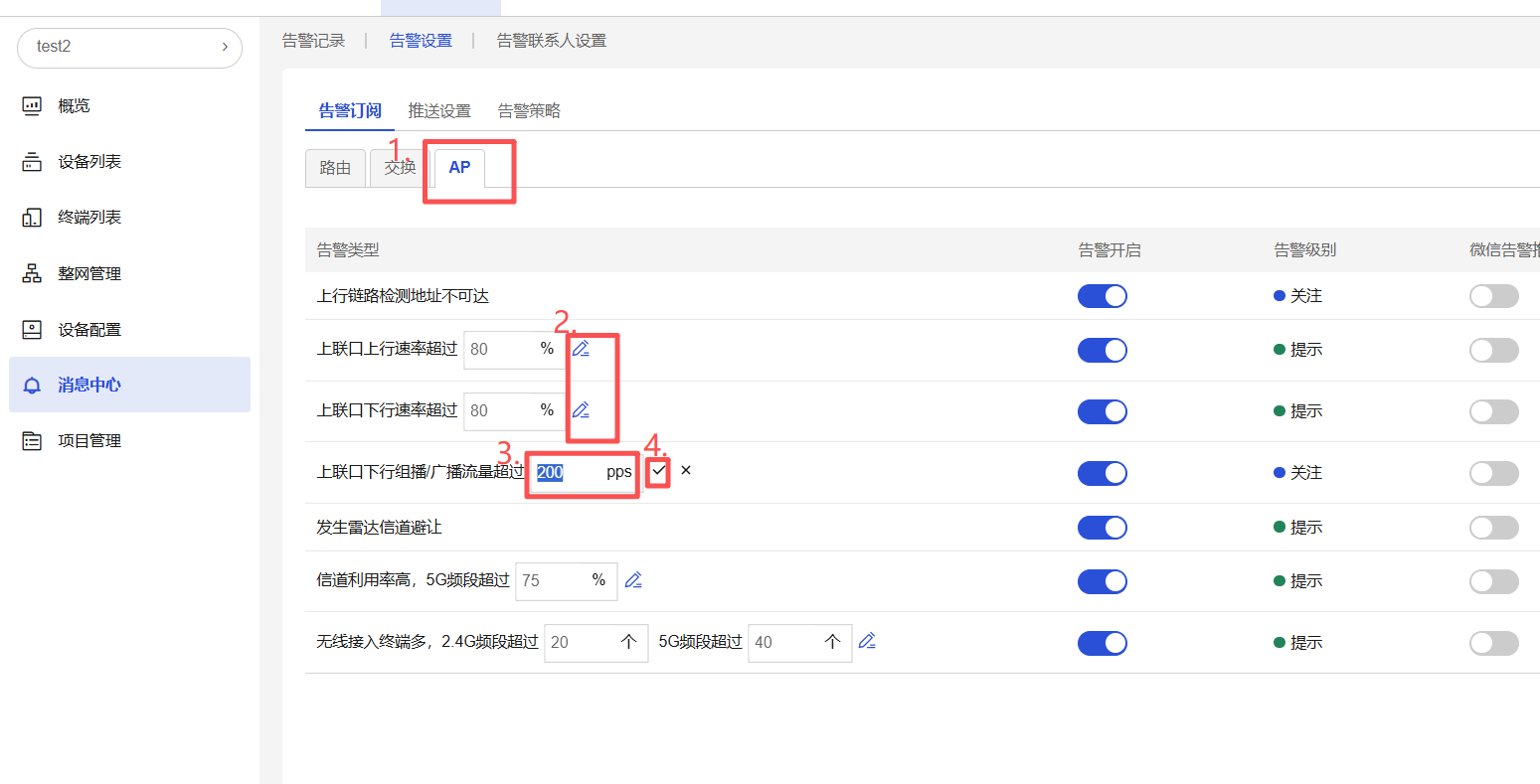Viewport: 1540px width, 784px height.
Task: Cancel pps editing with the X icon
Action: 686,471
